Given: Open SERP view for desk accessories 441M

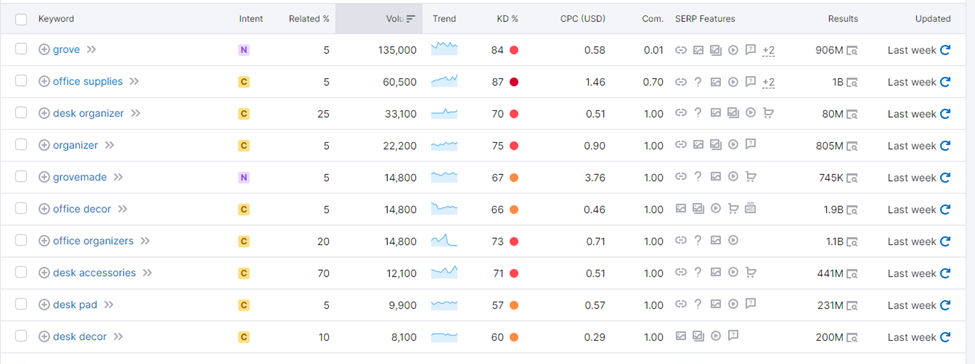Looking at the screenshot, I should click(852, 273).
